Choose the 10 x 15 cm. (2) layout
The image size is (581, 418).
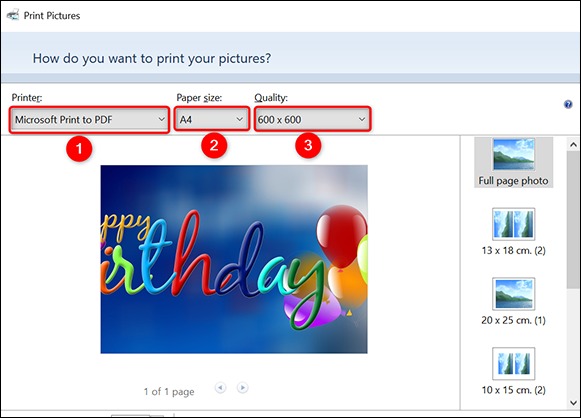pos(514,371)
